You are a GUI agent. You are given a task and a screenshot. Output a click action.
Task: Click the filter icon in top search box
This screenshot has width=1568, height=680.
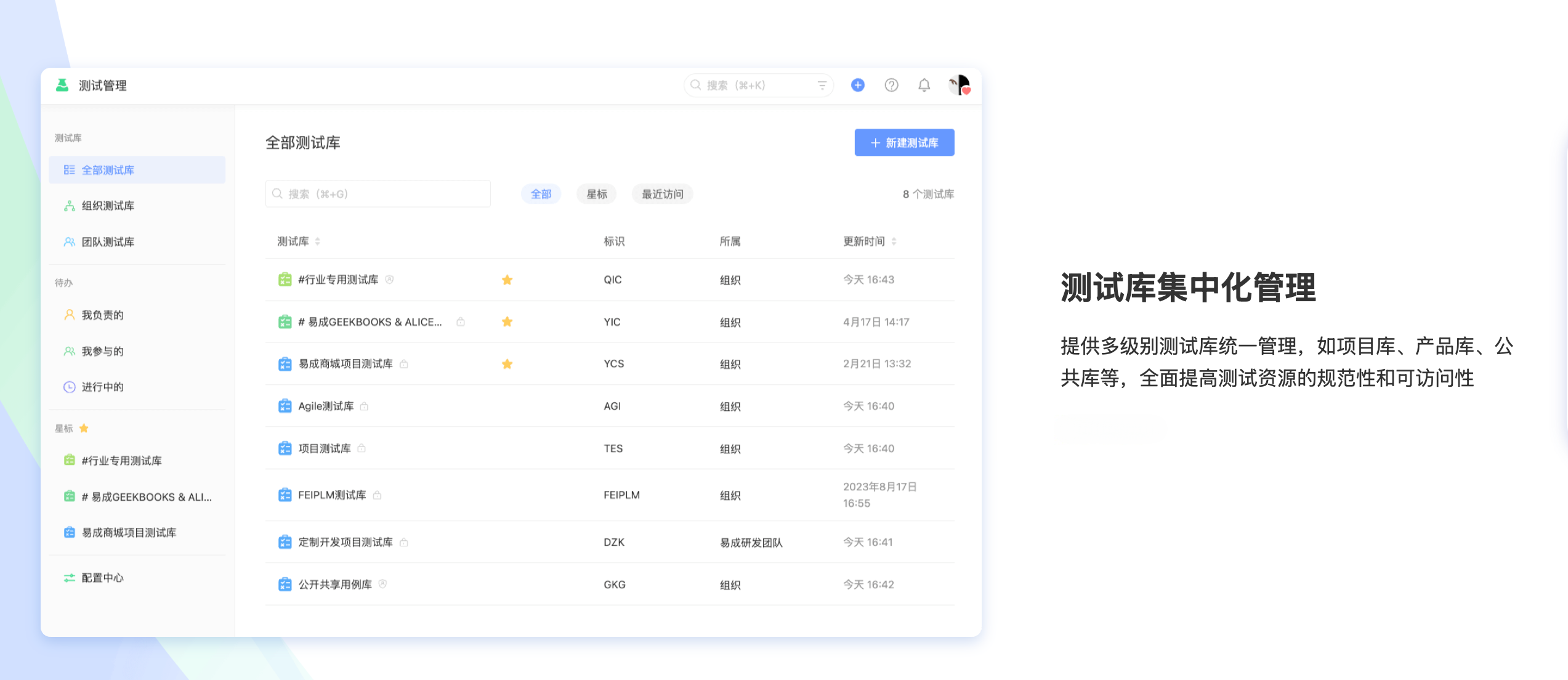click(822, 85)
